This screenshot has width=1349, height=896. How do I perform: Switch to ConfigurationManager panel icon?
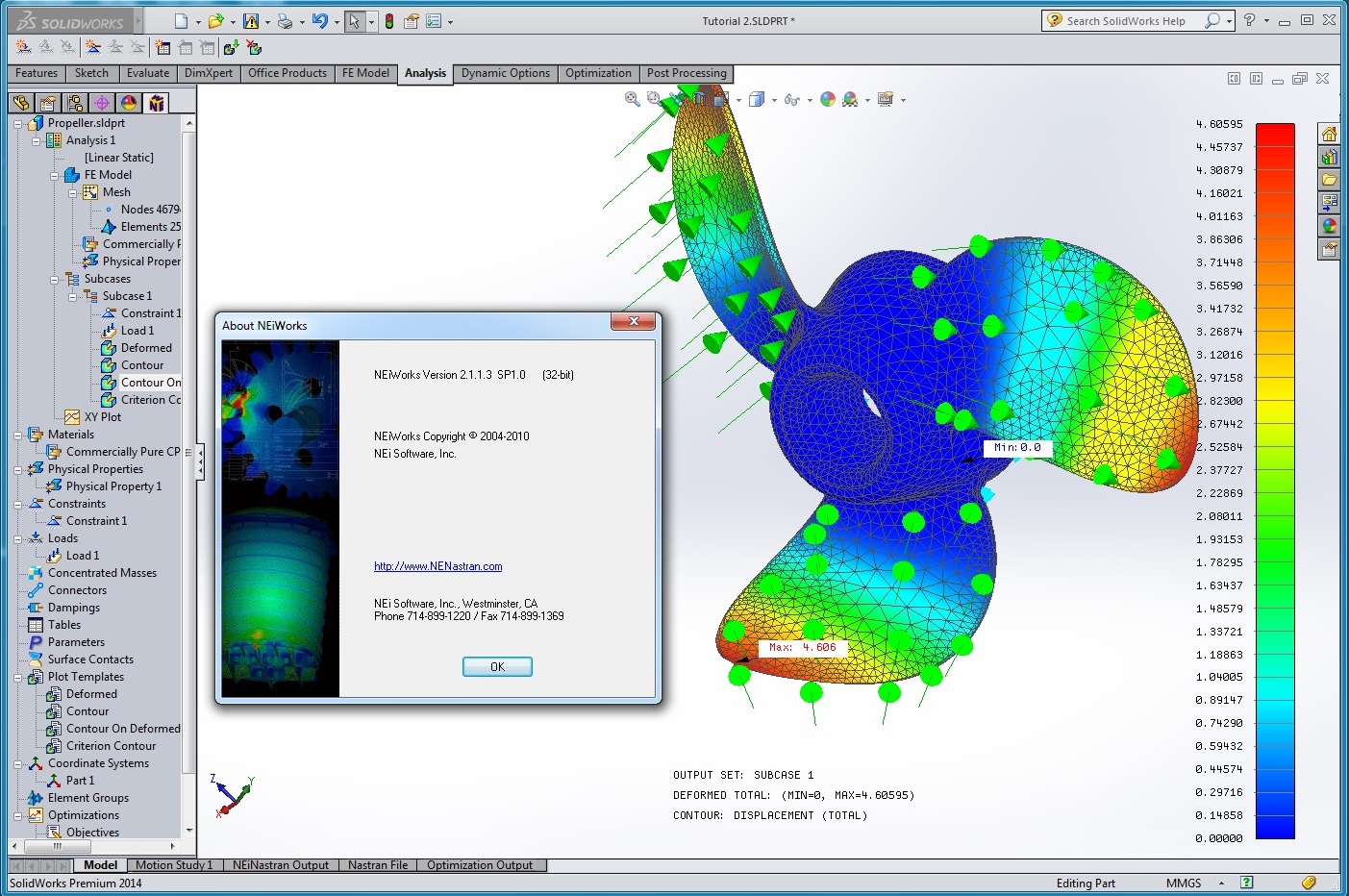tap(75, 103)
